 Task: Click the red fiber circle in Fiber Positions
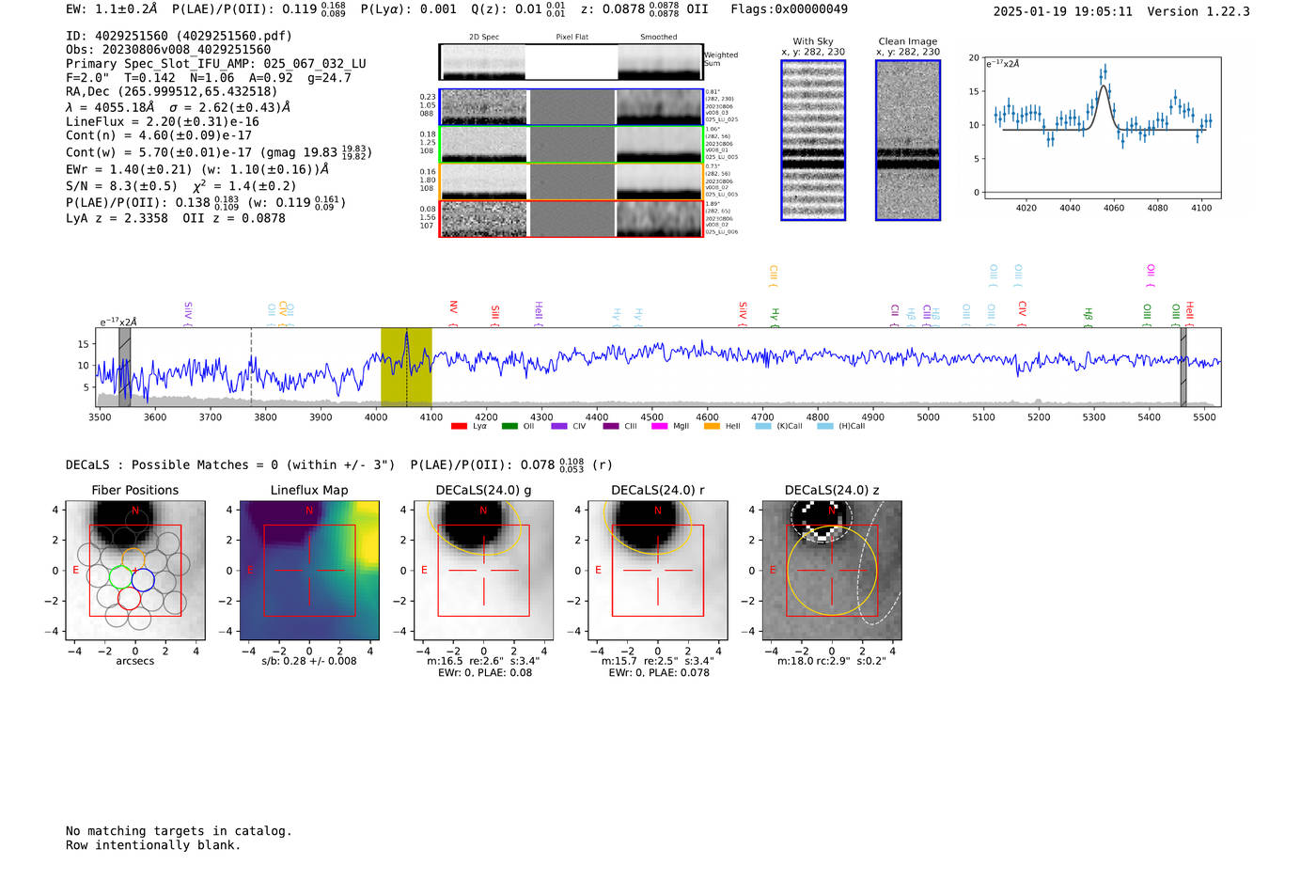[130, 598]
